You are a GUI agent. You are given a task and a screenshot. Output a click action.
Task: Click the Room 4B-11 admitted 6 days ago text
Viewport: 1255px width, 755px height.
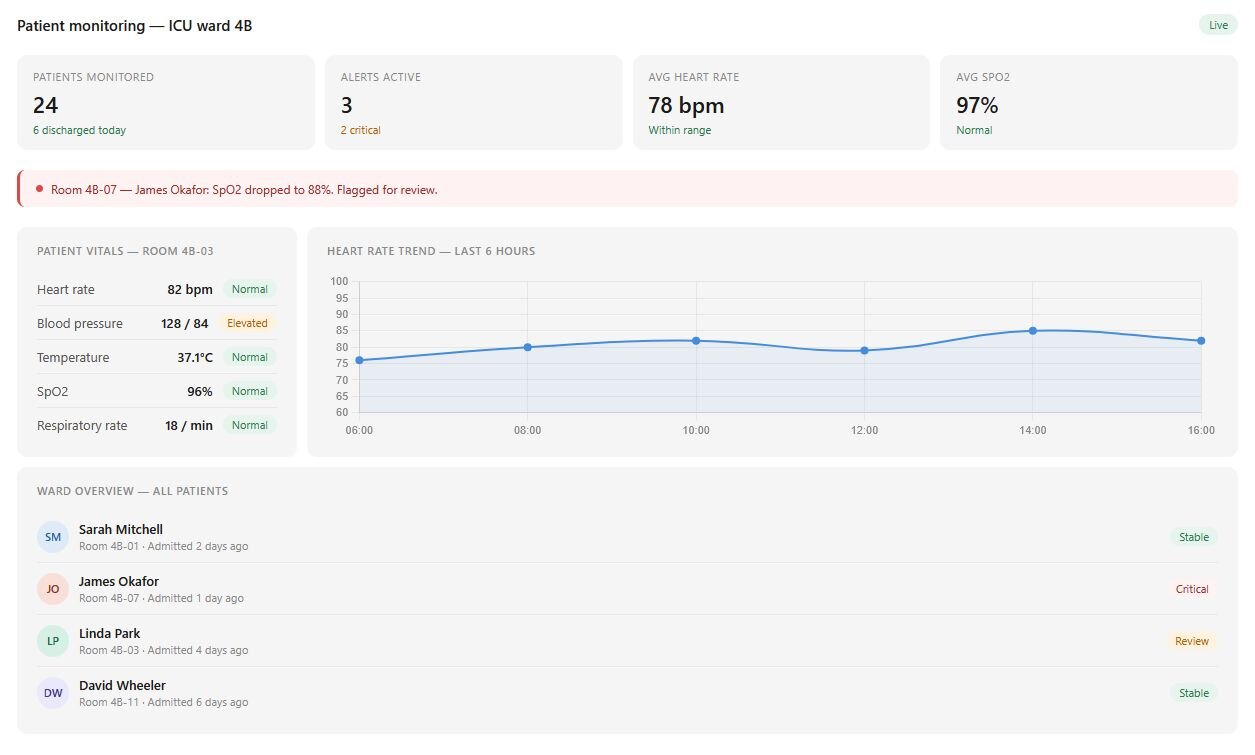164,702
